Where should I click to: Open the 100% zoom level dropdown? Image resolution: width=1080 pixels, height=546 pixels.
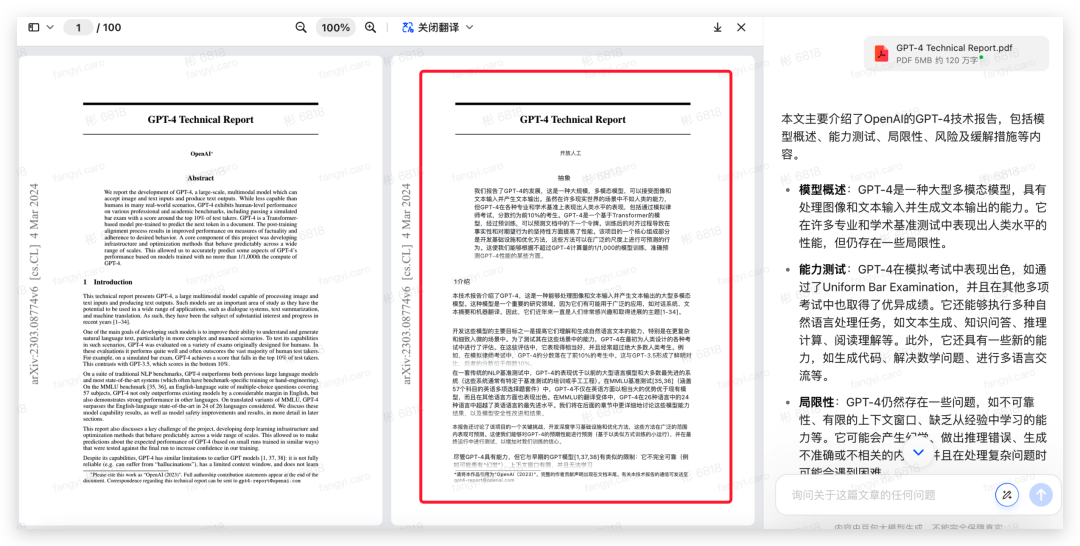pos(336,27)
